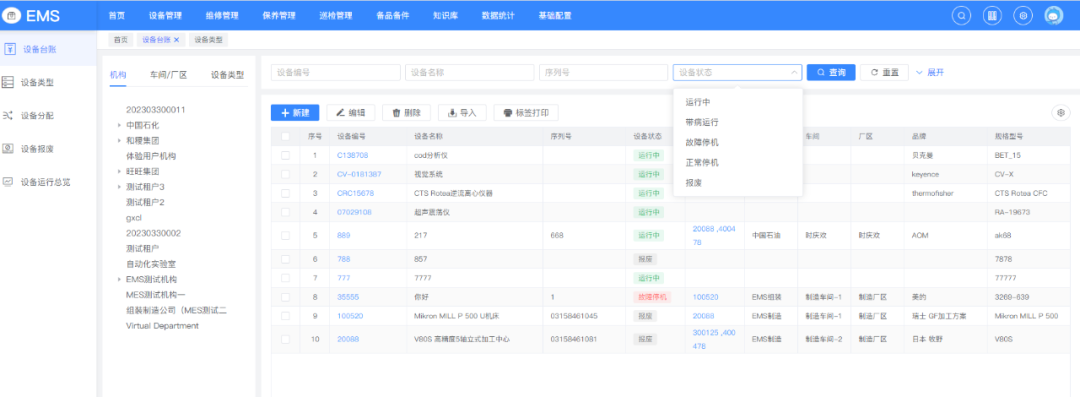Viewport: 1080px width, 397px height.
Task: Click the book icon in header
Action: click(992, 15)
